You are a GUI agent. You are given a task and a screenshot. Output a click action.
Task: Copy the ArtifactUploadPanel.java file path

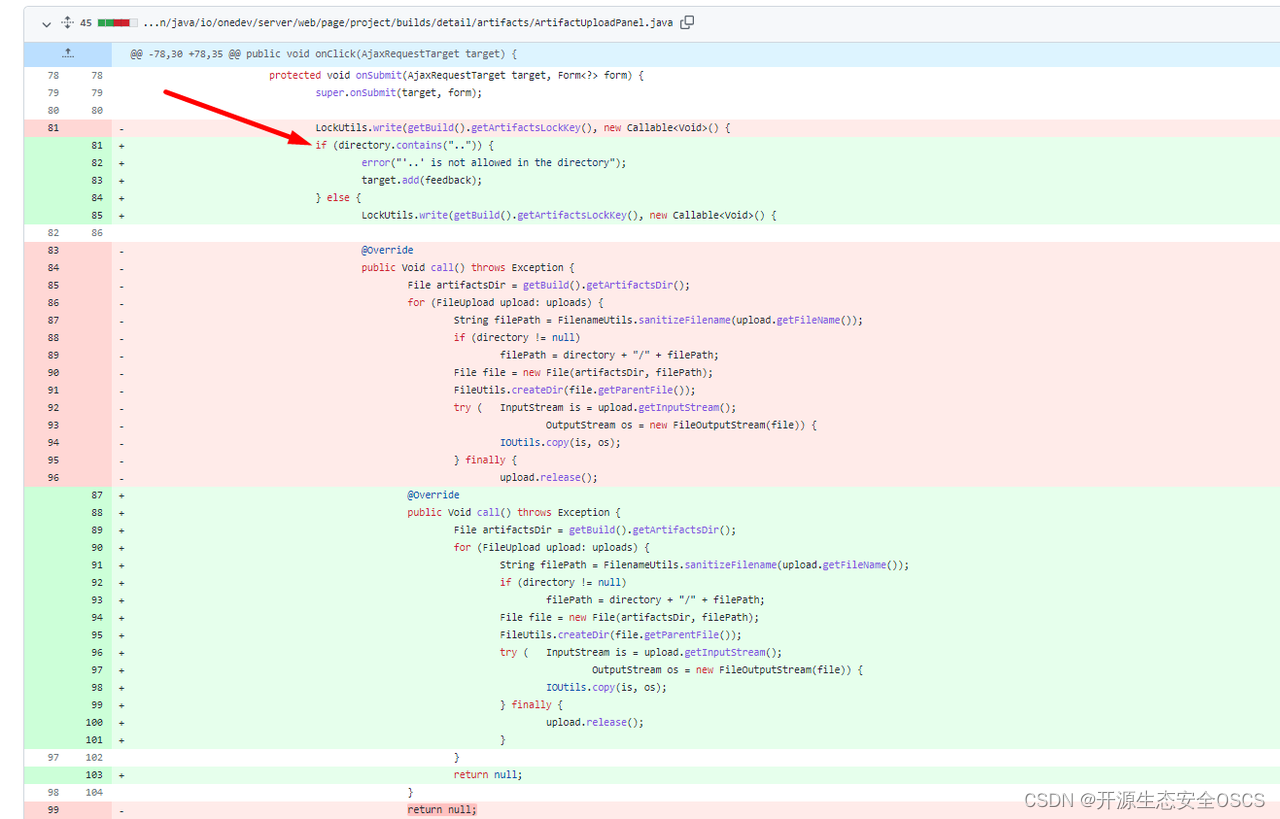687,22
